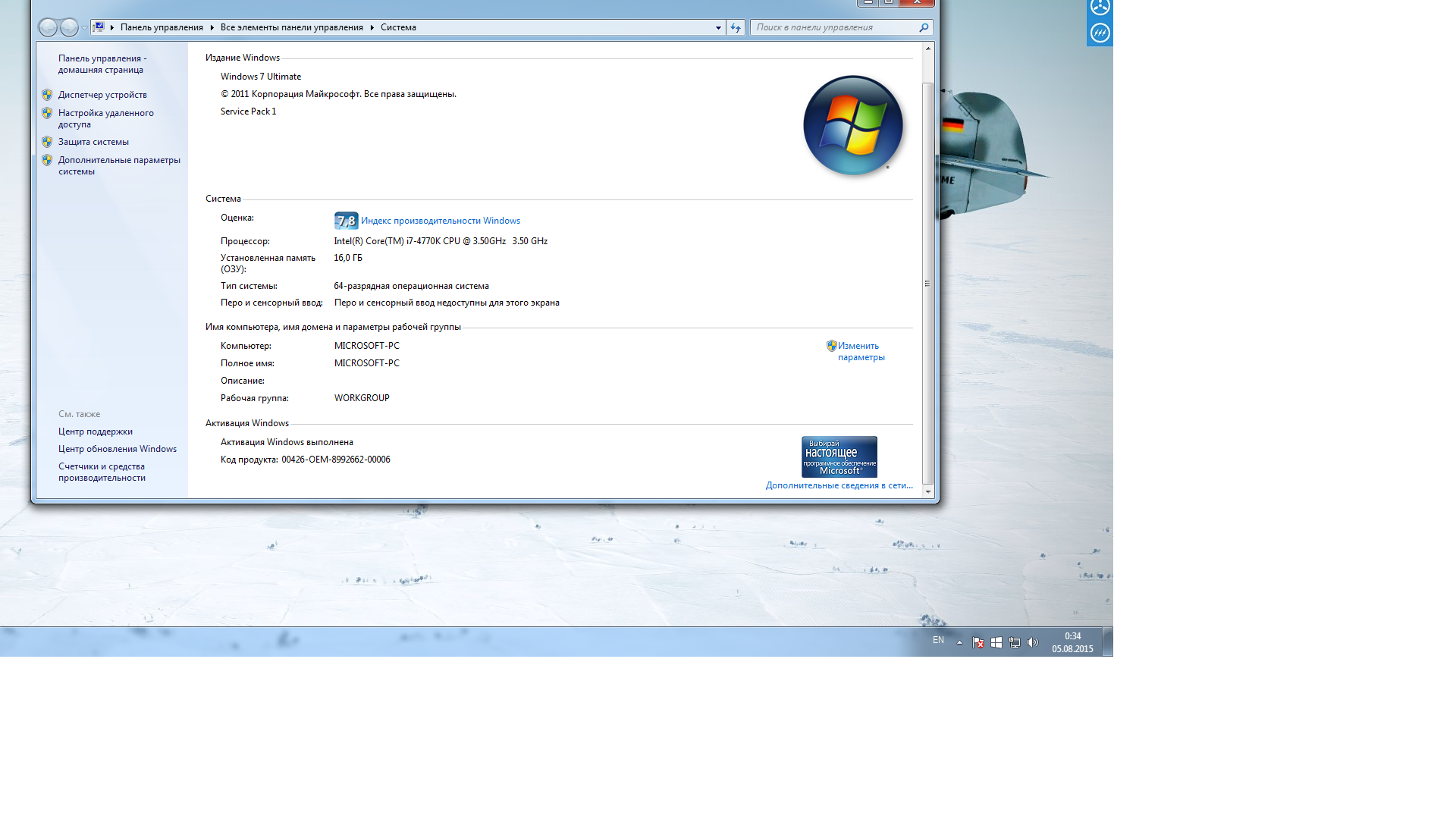Open Центр обновления Windows link

[x=118, y=449]
